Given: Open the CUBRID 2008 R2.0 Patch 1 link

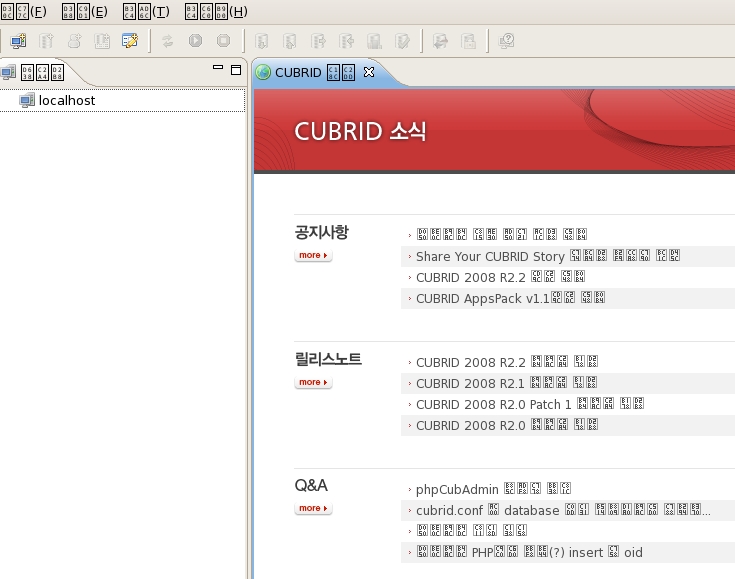Looking at the screenshot, I should (x=530, y=405).
